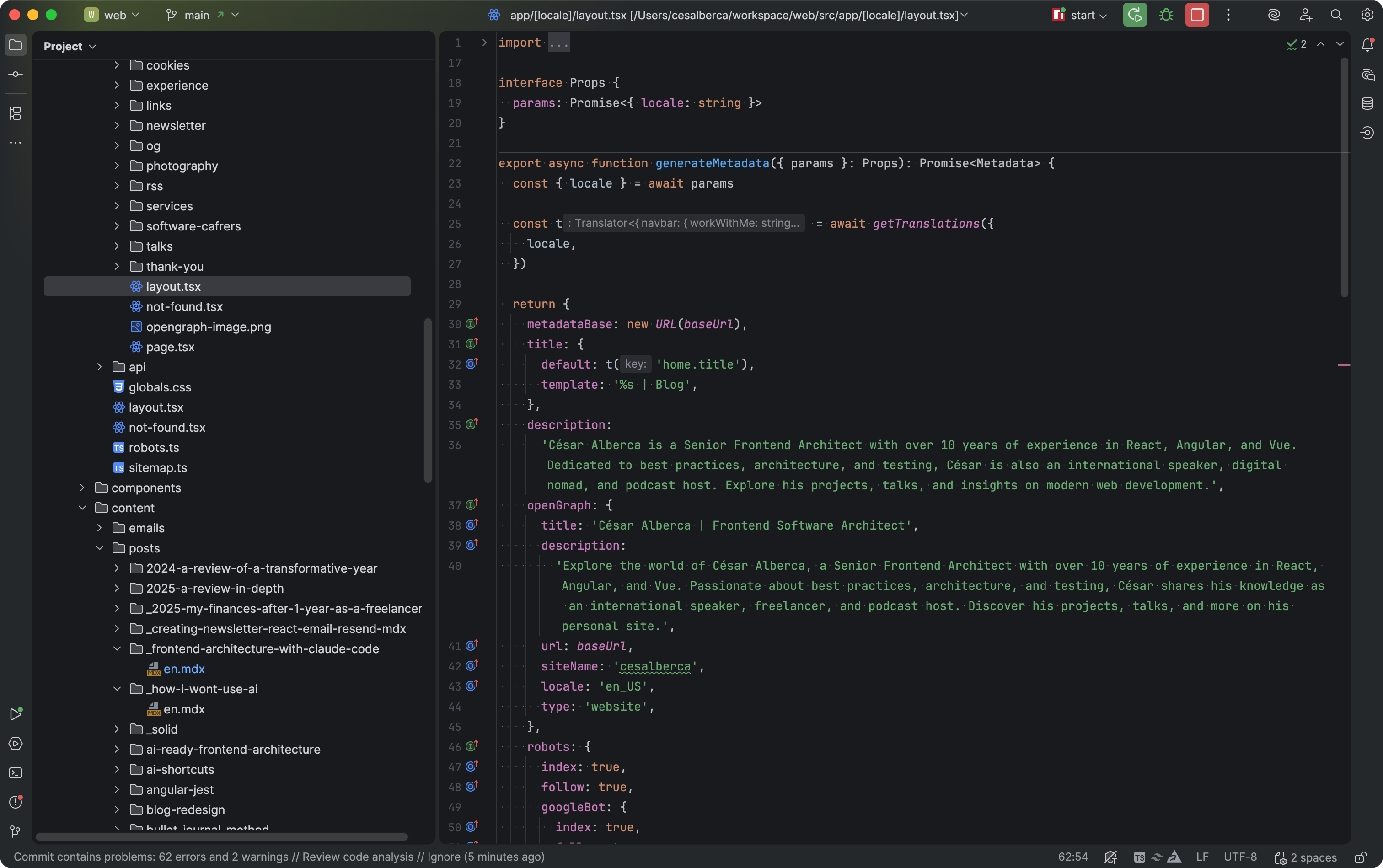
Task: Toggle the Project tool window folder icon
Action: [16, 45]
